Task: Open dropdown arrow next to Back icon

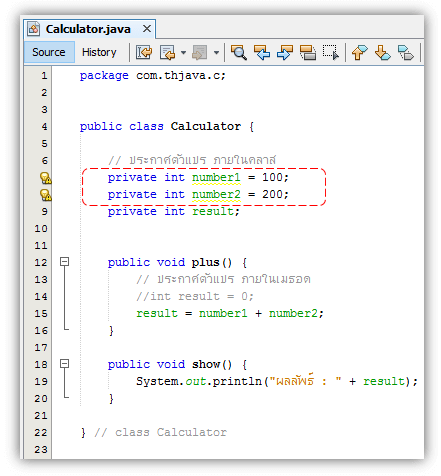Action: point(183,52)
